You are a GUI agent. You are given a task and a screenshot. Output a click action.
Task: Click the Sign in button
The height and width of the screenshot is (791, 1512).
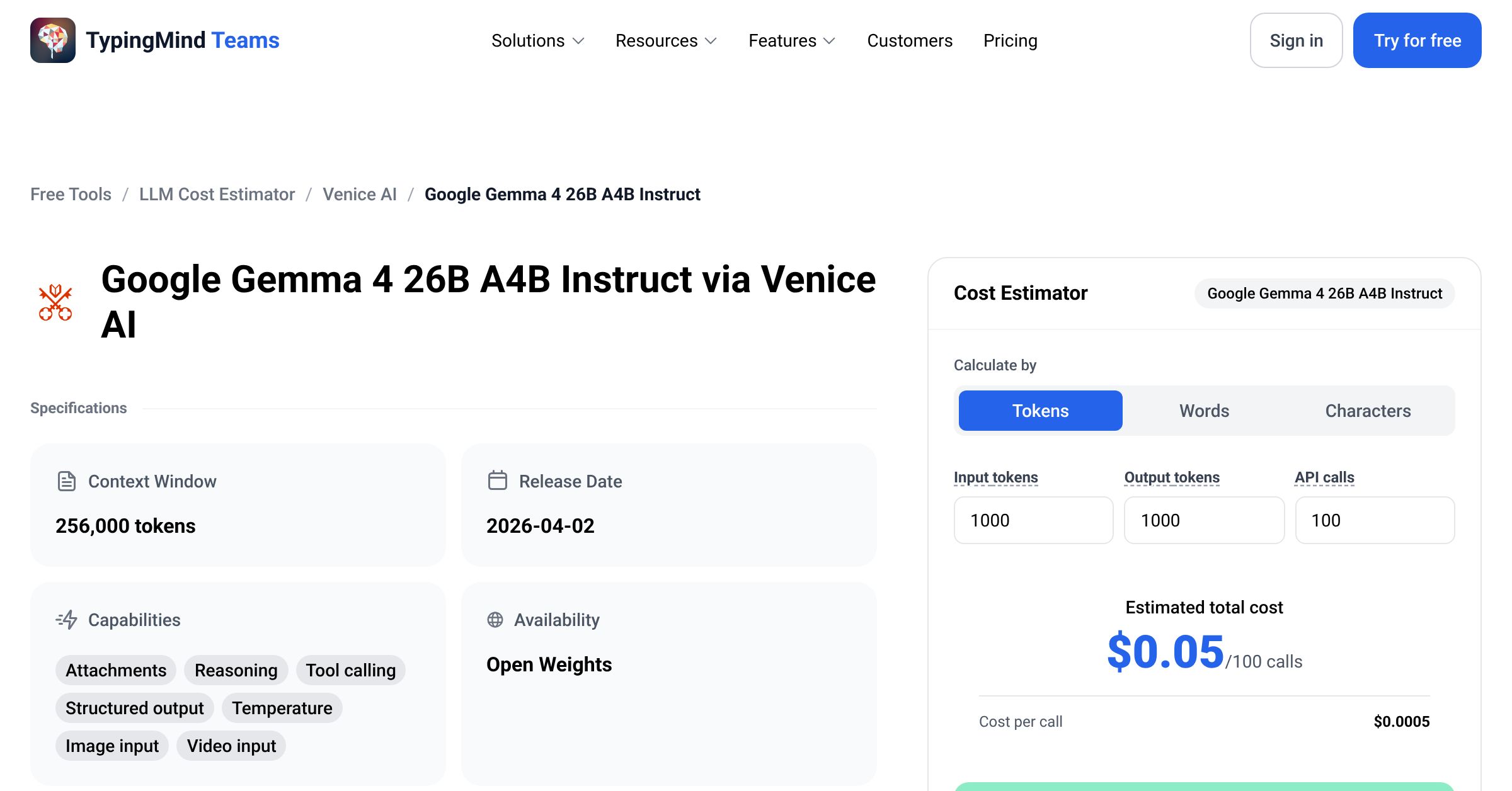1296,40
